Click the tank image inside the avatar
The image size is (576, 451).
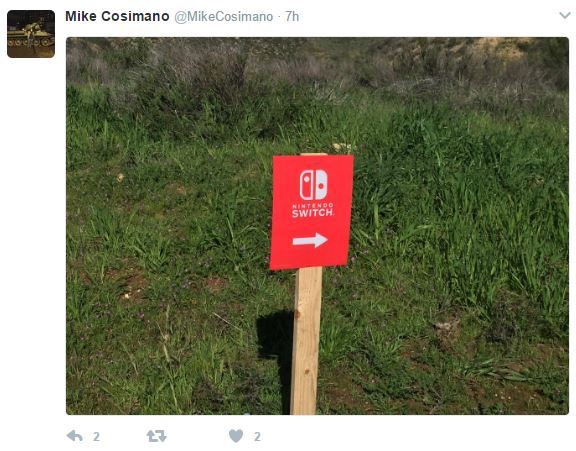(31, 37)
